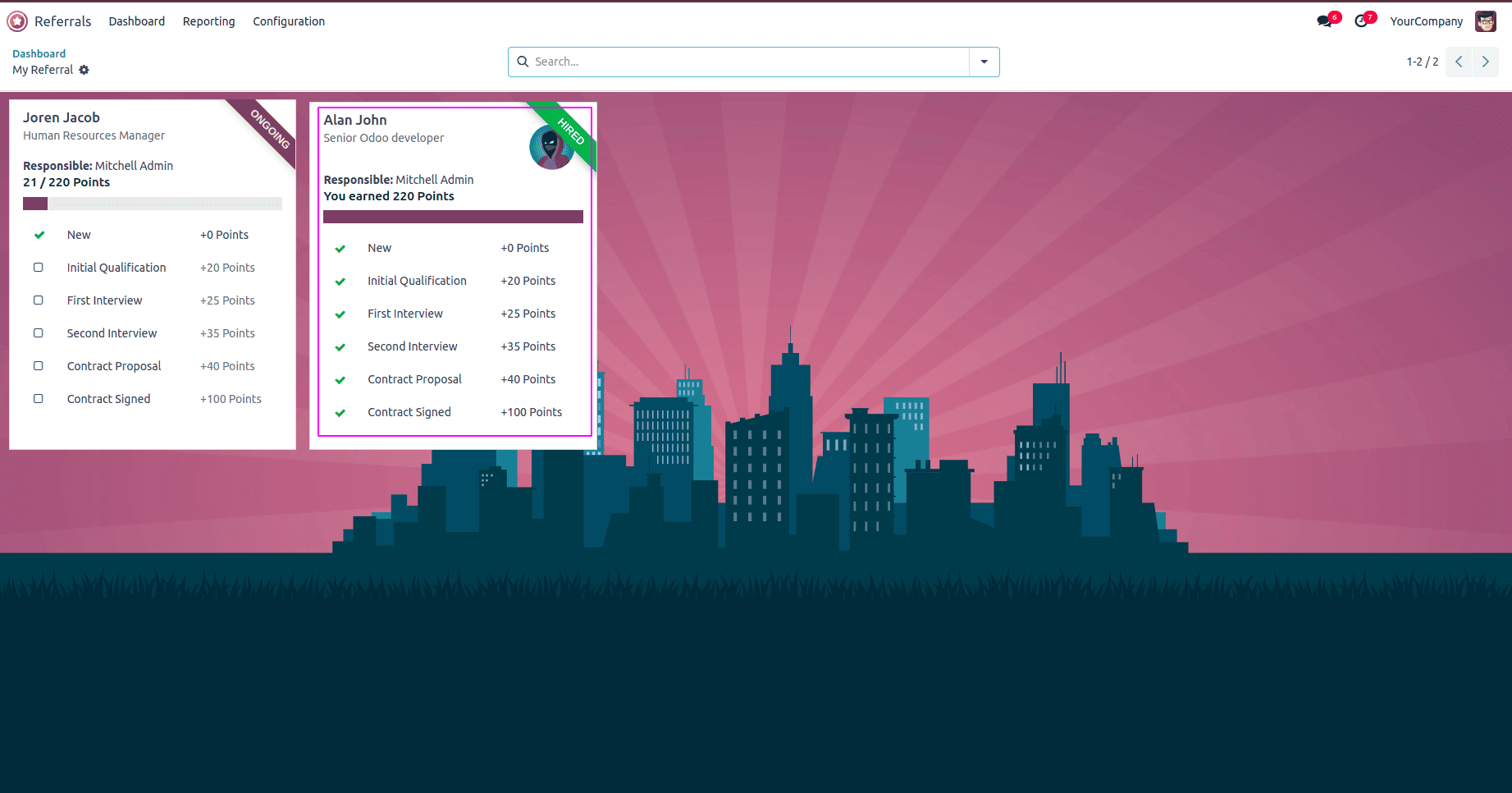
Task: Click the check next to Alan John's Initial Qualification
Action: (x=340, y=282)
